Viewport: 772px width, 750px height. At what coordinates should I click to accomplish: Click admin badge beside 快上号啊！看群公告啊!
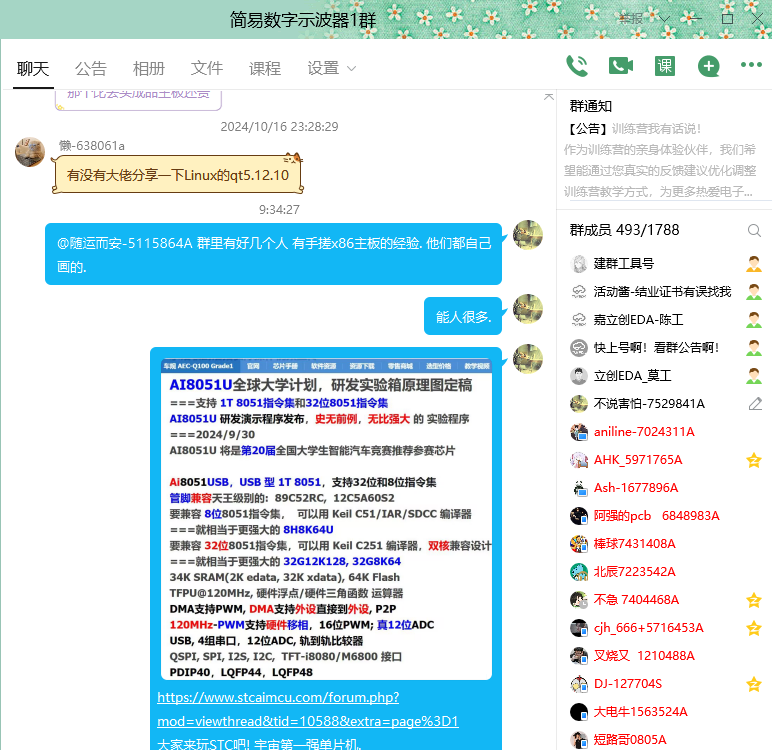(x=754, y=348)
